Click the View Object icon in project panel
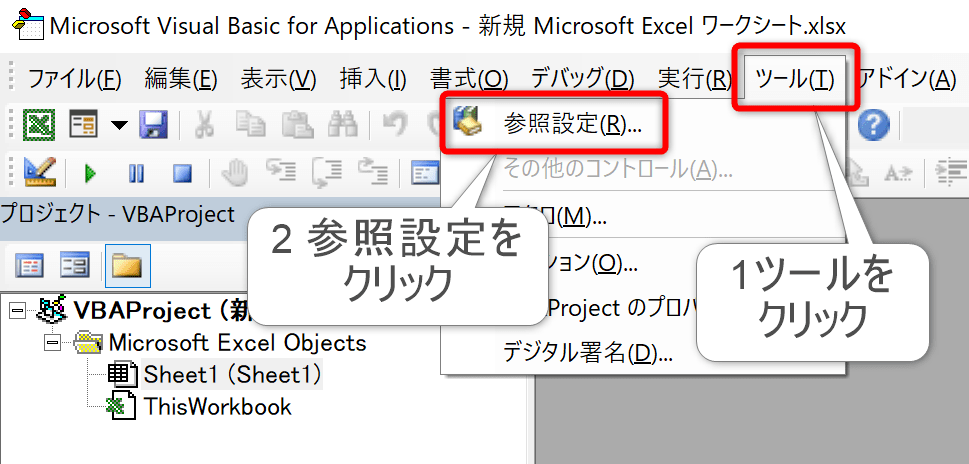Viewport: 969px width, 464px height. click(x=76, y=266)
